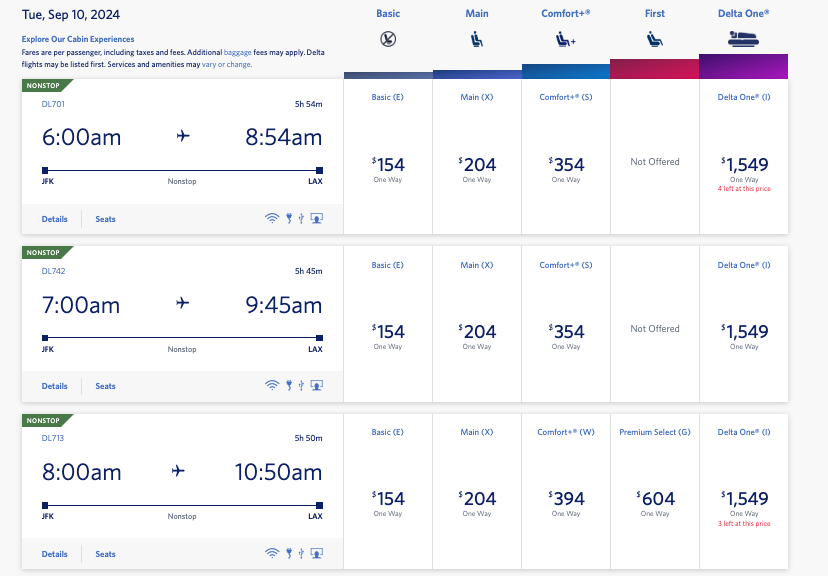Select the $154 Basic fare for DL701
This screenshot has height=576, width=828.
coord(388,166)
